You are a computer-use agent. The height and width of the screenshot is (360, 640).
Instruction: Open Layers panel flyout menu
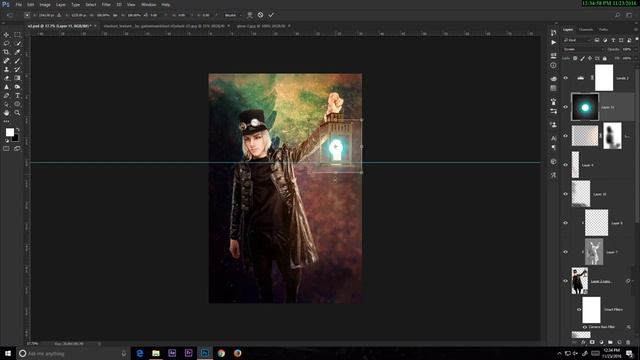[x=636, y=29]
